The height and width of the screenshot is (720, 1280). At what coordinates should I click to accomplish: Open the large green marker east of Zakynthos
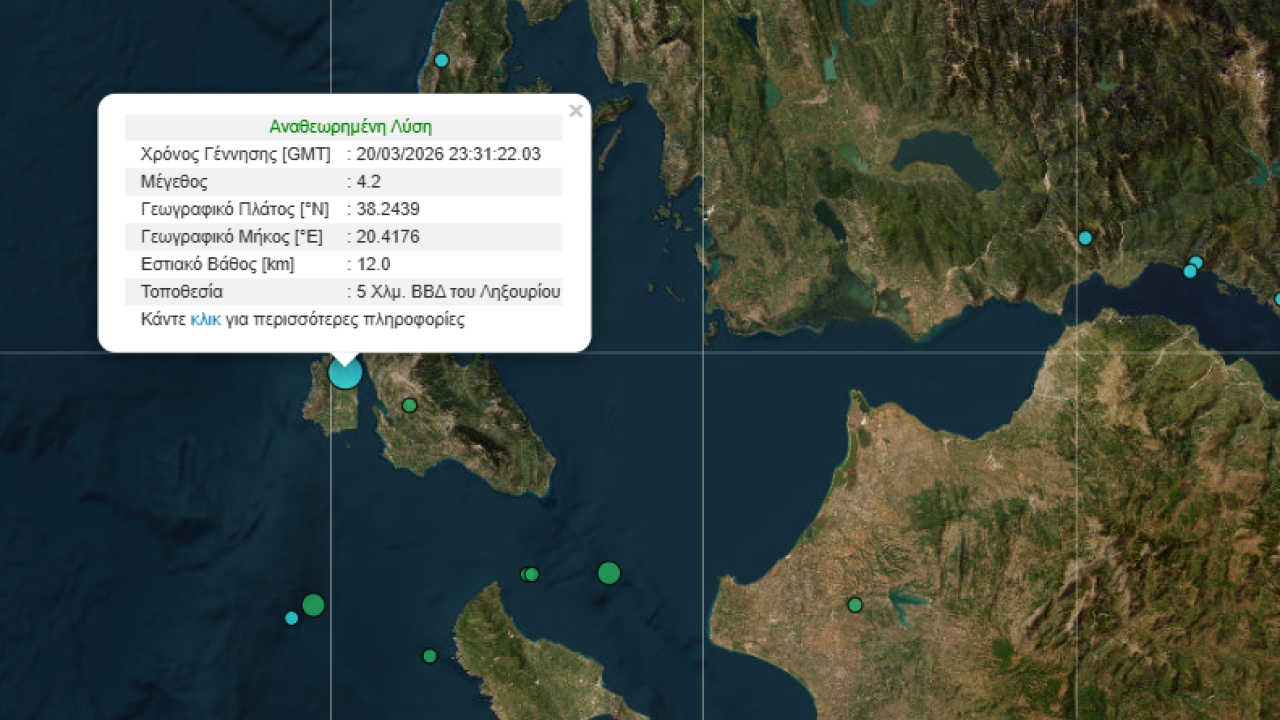pos(609,573)
